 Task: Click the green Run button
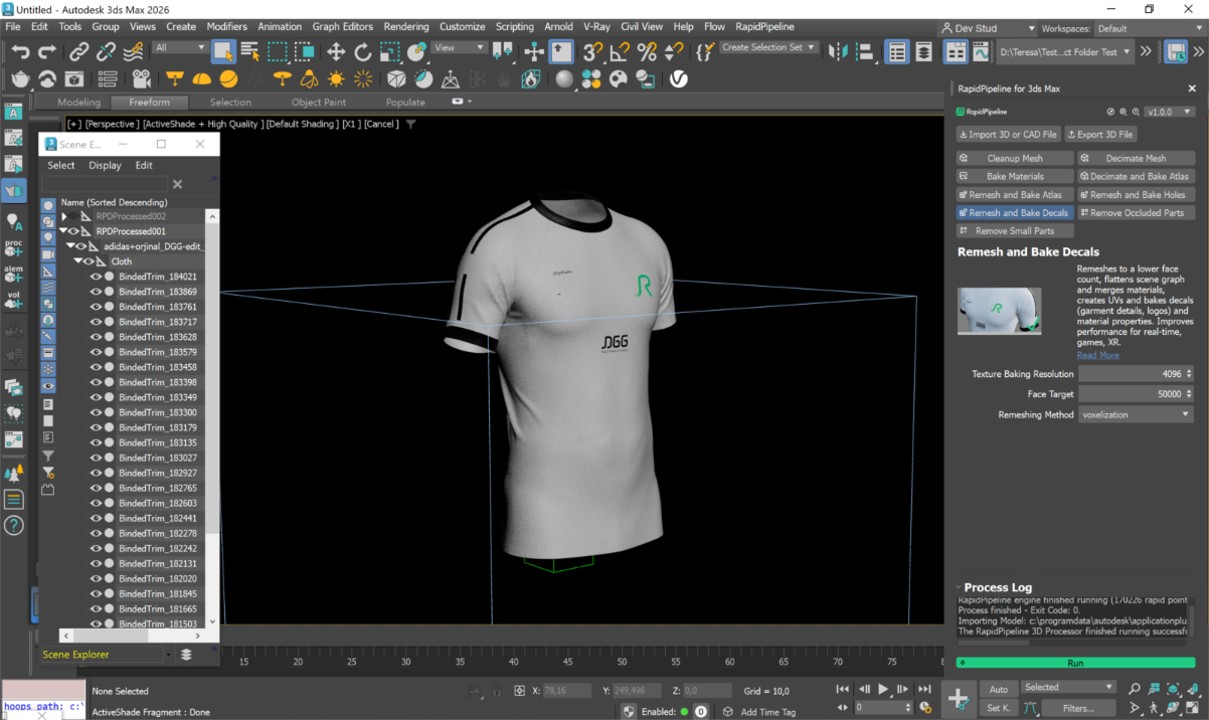pos(1075,663)
